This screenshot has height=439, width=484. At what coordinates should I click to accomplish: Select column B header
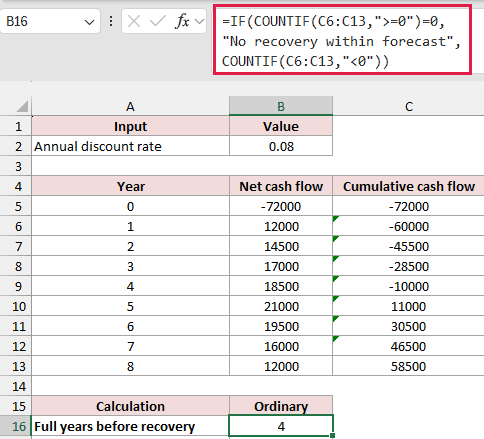click(281, 106)
